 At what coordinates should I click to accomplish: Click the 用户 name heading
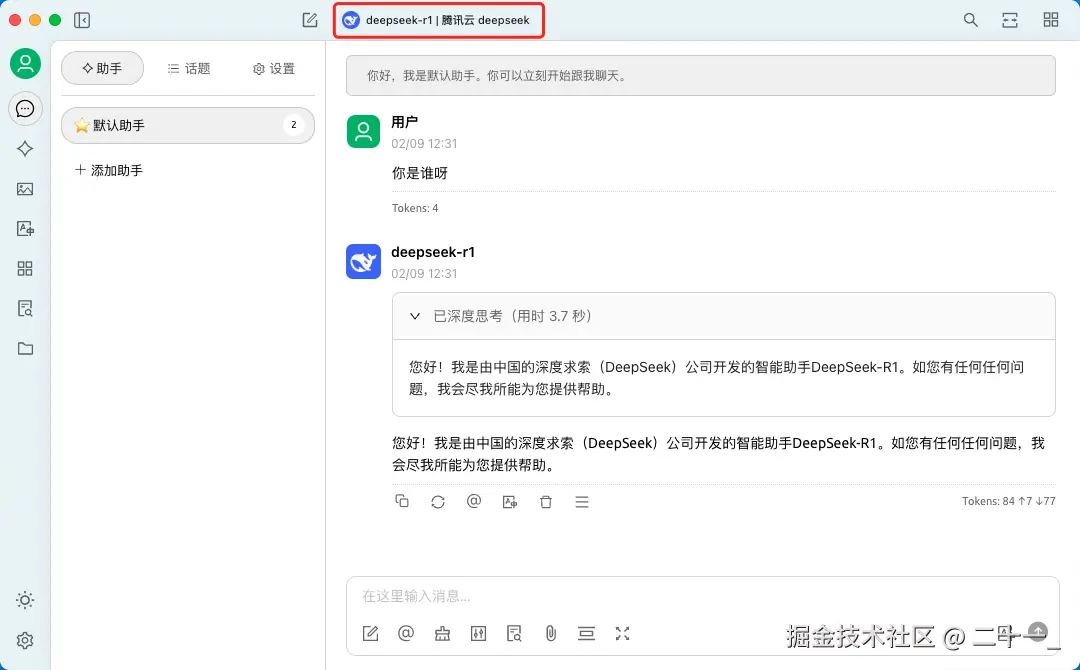tap(404, 122)
